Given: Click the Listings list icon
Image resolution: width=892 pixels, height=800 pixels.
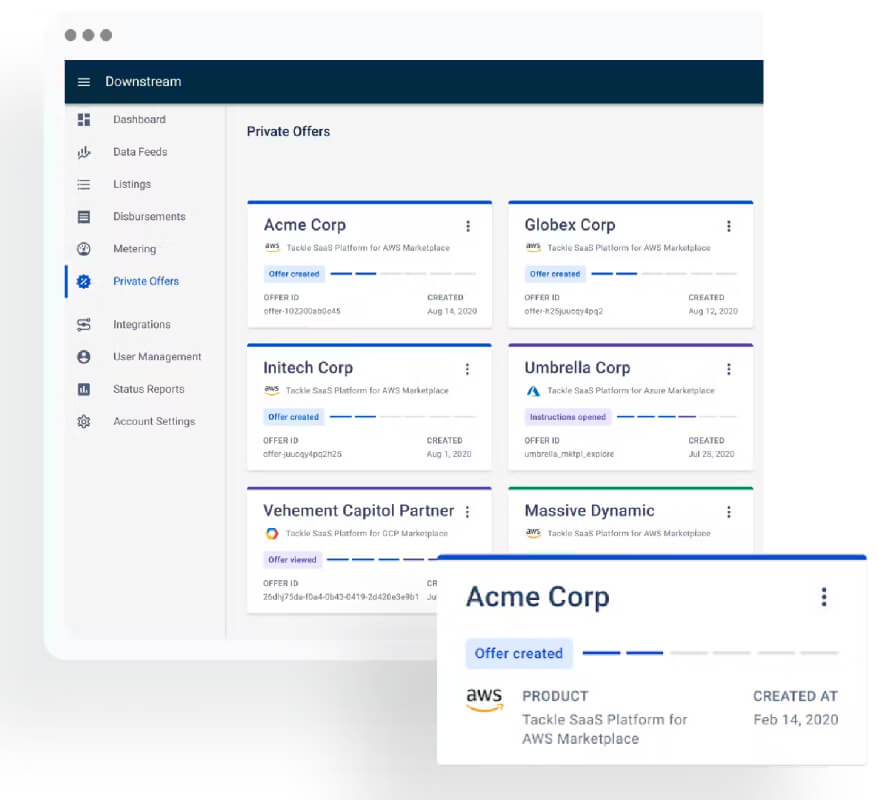Looking at the screenshot, I should pyautogui.click(x=84, y=184).
